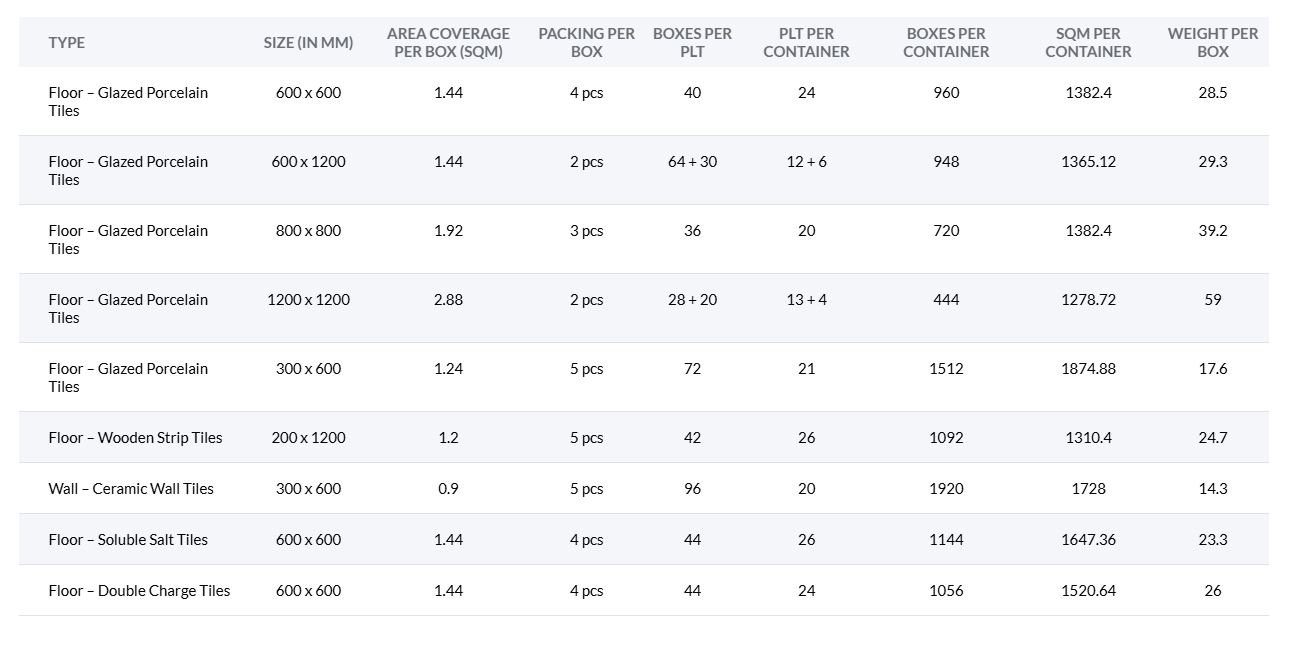Select the 800 x 800 size cell

(x=308, y=230)
